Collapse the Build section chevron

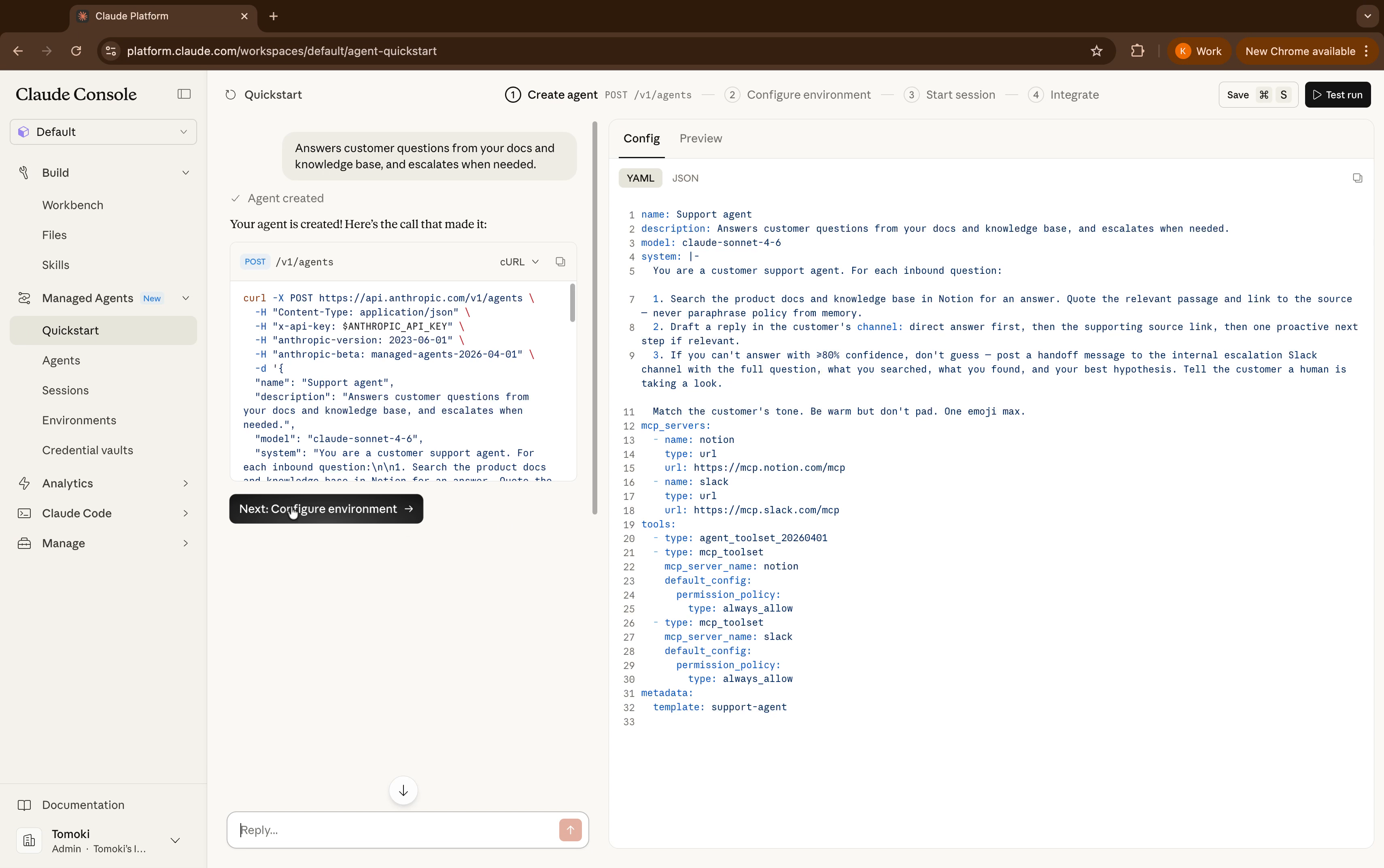coord(185,173)
